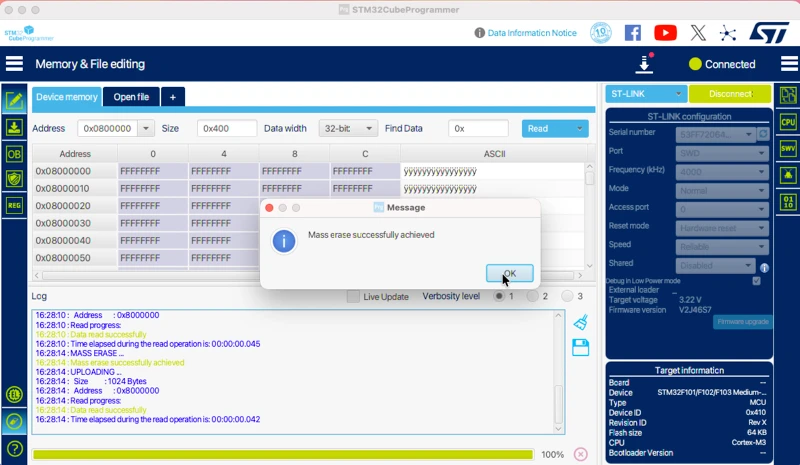Open the help question mark icon
The image size is (800, 465).
tap(14, 447)
